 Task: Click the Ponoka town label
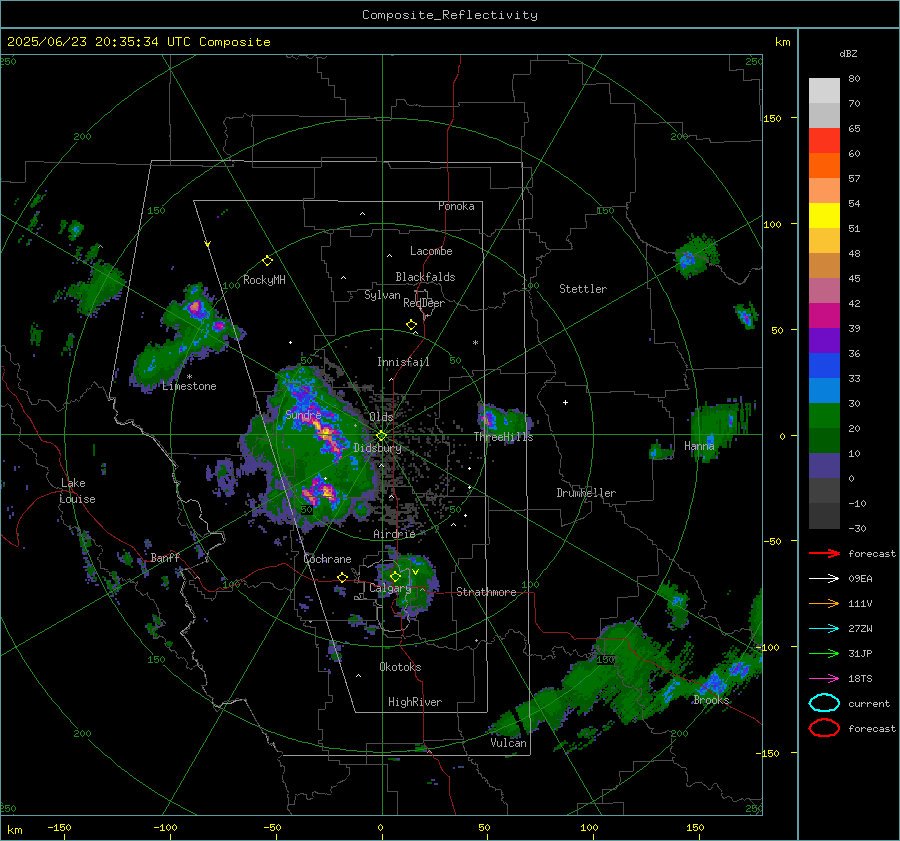[x=456, y=206]
